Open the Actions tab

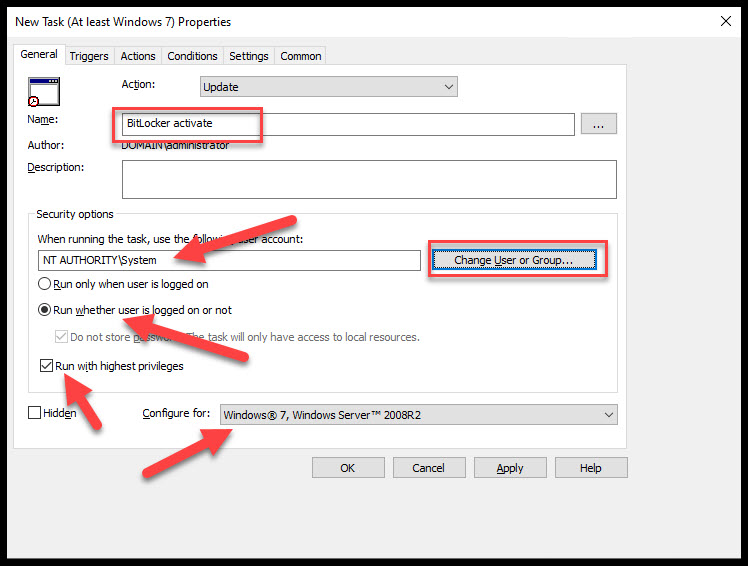pos(138,56)
